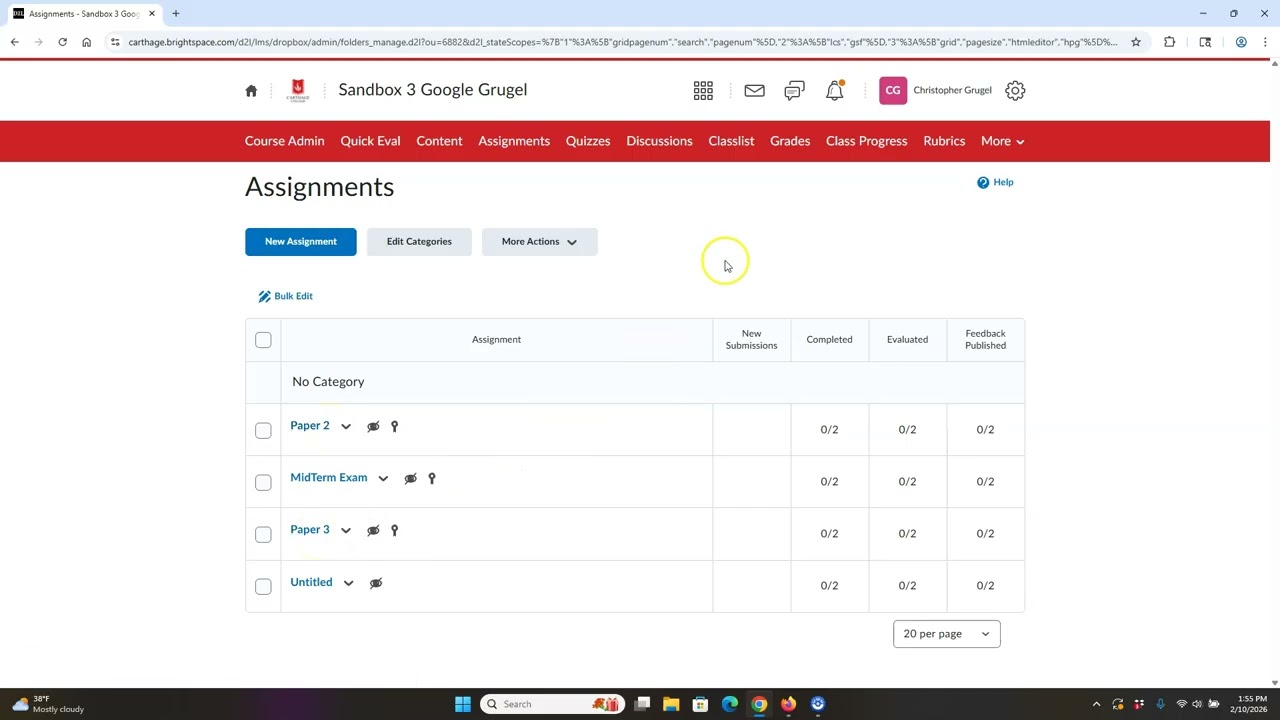The image size is (1280, 720).
Task: Change the 20 per page selector
Action: pyautogui.click(x=946, y=634)
